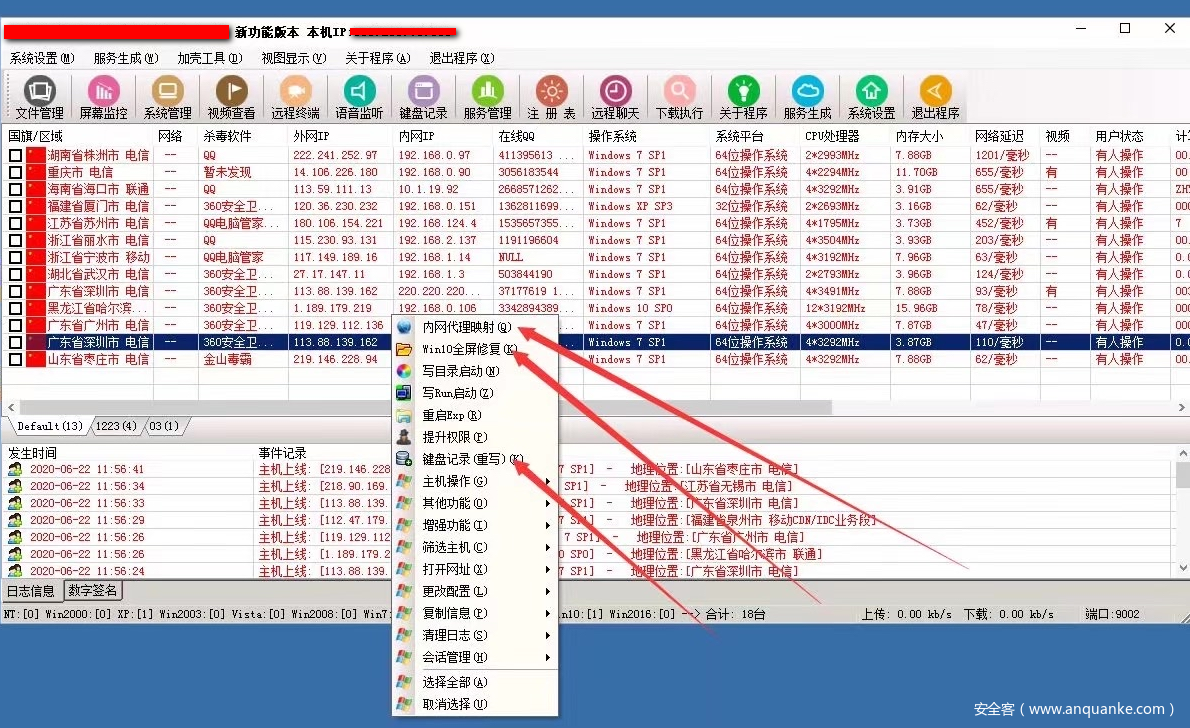Viewport: 1190px width, 728px height.
Task: Choose 选择全部 in the context menu
Action: 455,682
